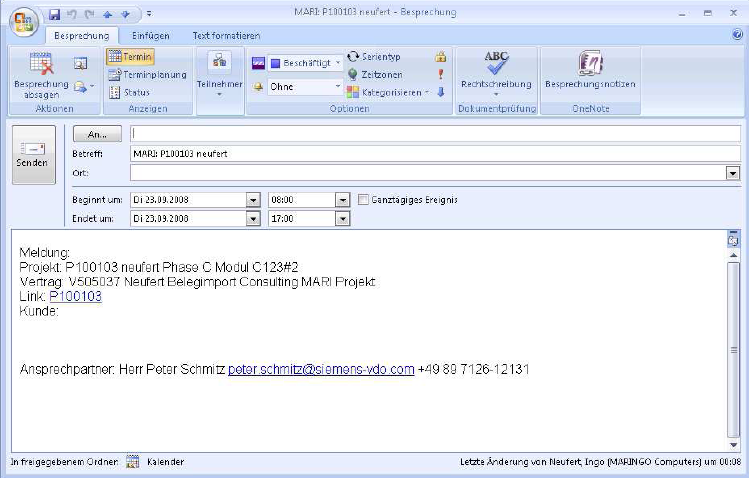
Task: Click the Besprechung absagen icon
Action: (x=40, y=64)
